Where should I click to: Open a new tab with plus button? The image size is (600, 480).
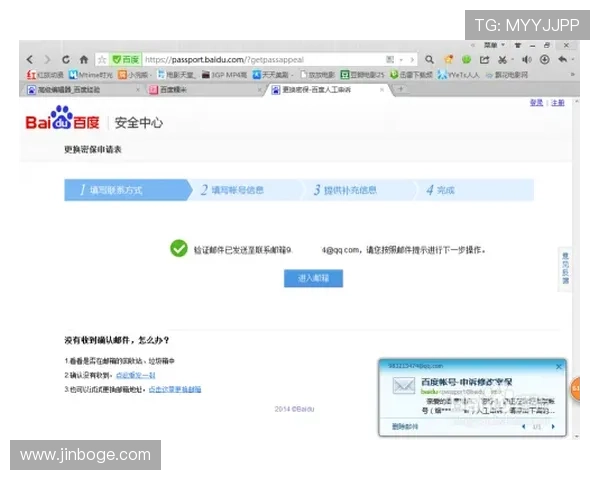pyautogui.click(x=401, y=89)
